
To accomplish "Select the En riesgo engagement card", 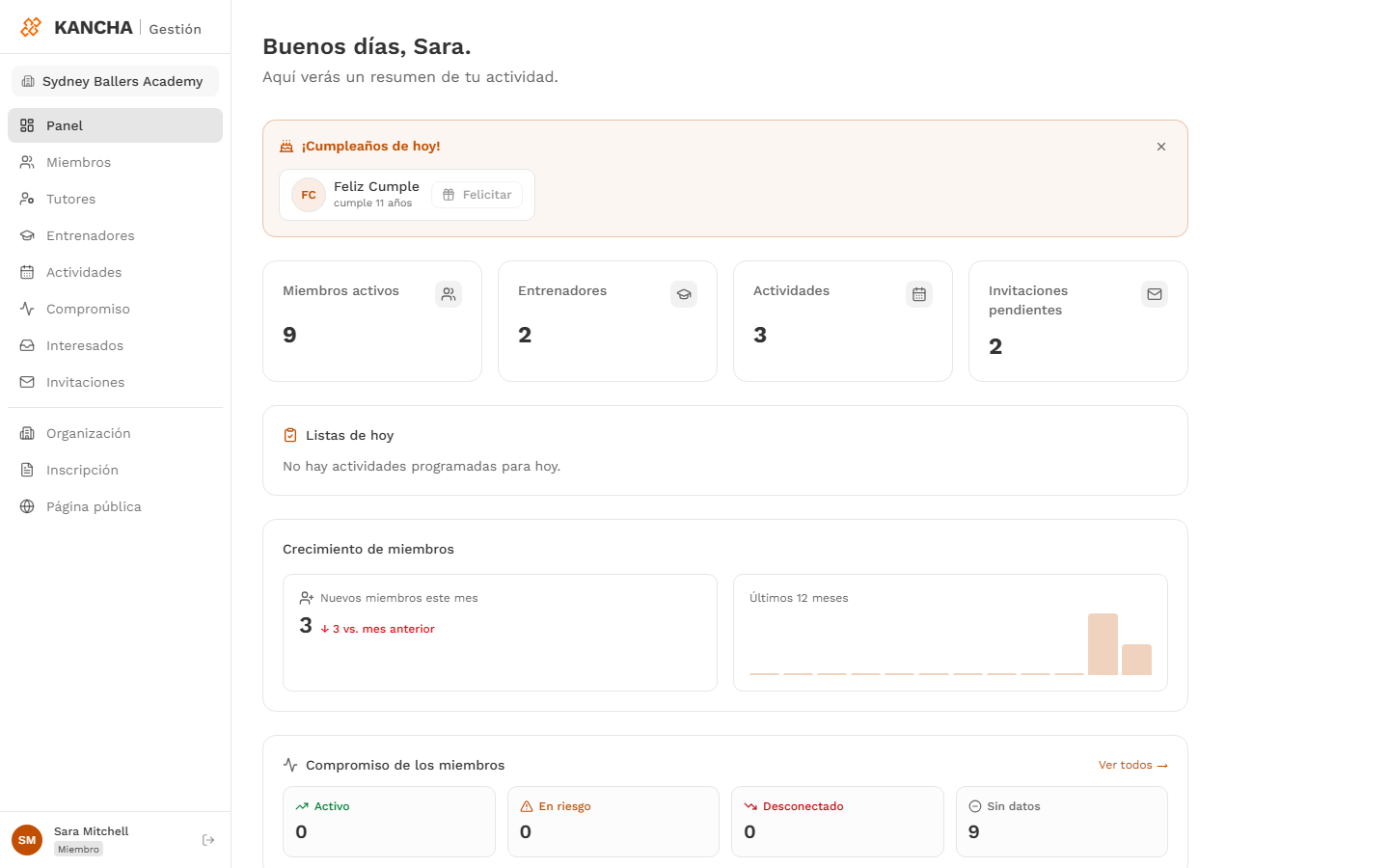I will [x=613, y=822].
